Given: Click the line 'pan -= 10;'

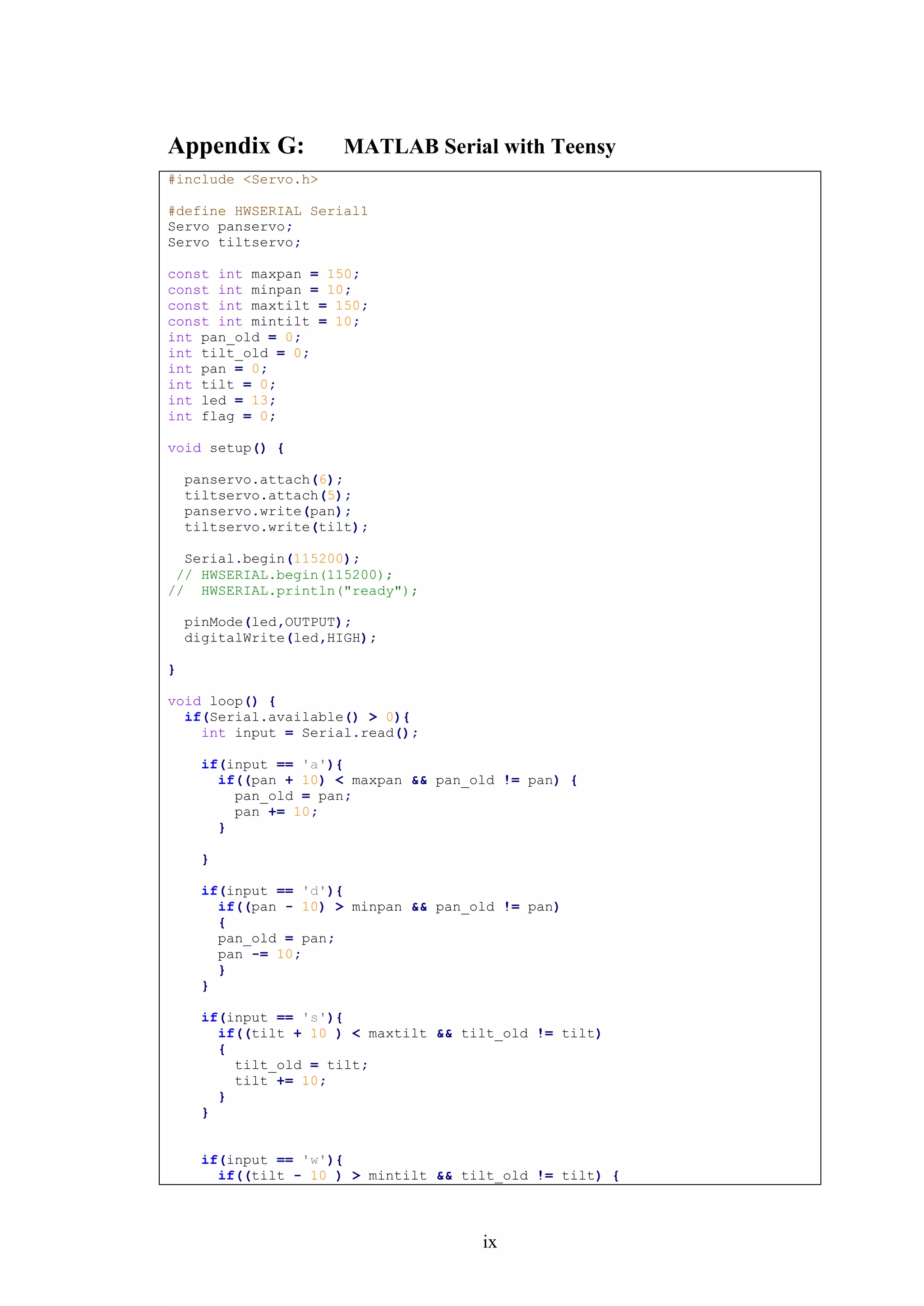Looking at the screenshot, I should [259, 955].
